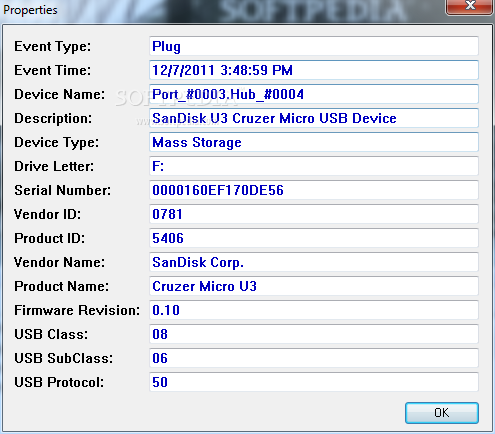This screenshot has width=495, height=434.
Task: Click the USB Class field 08
Action: point(314,334)
